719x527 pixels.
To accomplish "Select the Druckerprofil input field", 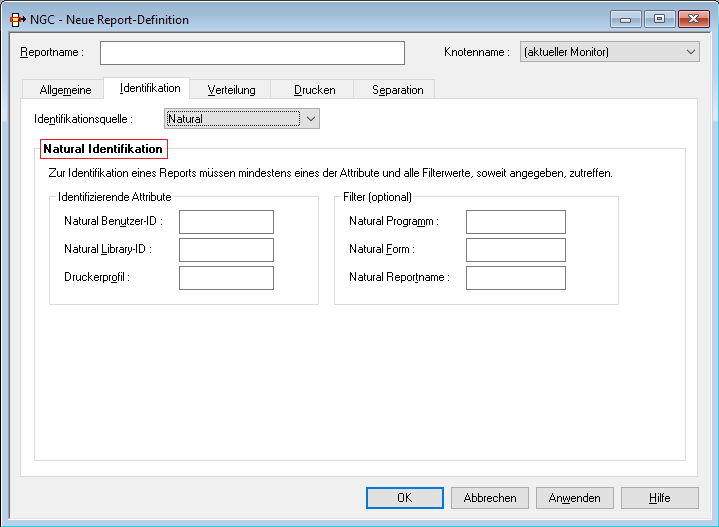I will 226,278.
